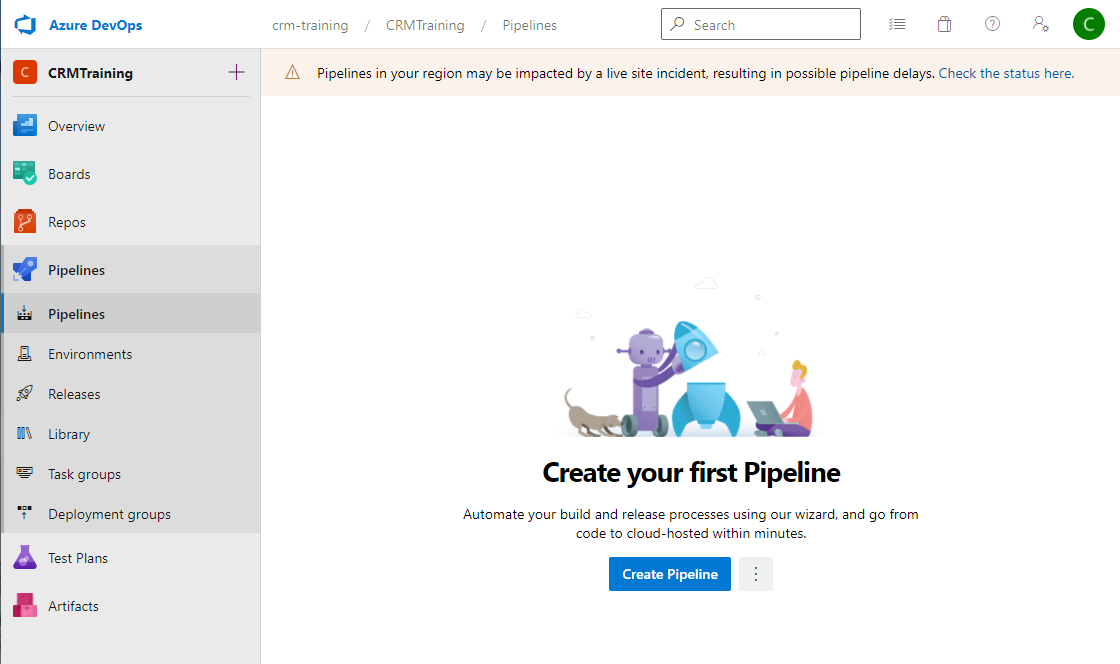Click the magnifier icon in Search box
Screen dimensions: 1120x664
click(x=677, y=24)
